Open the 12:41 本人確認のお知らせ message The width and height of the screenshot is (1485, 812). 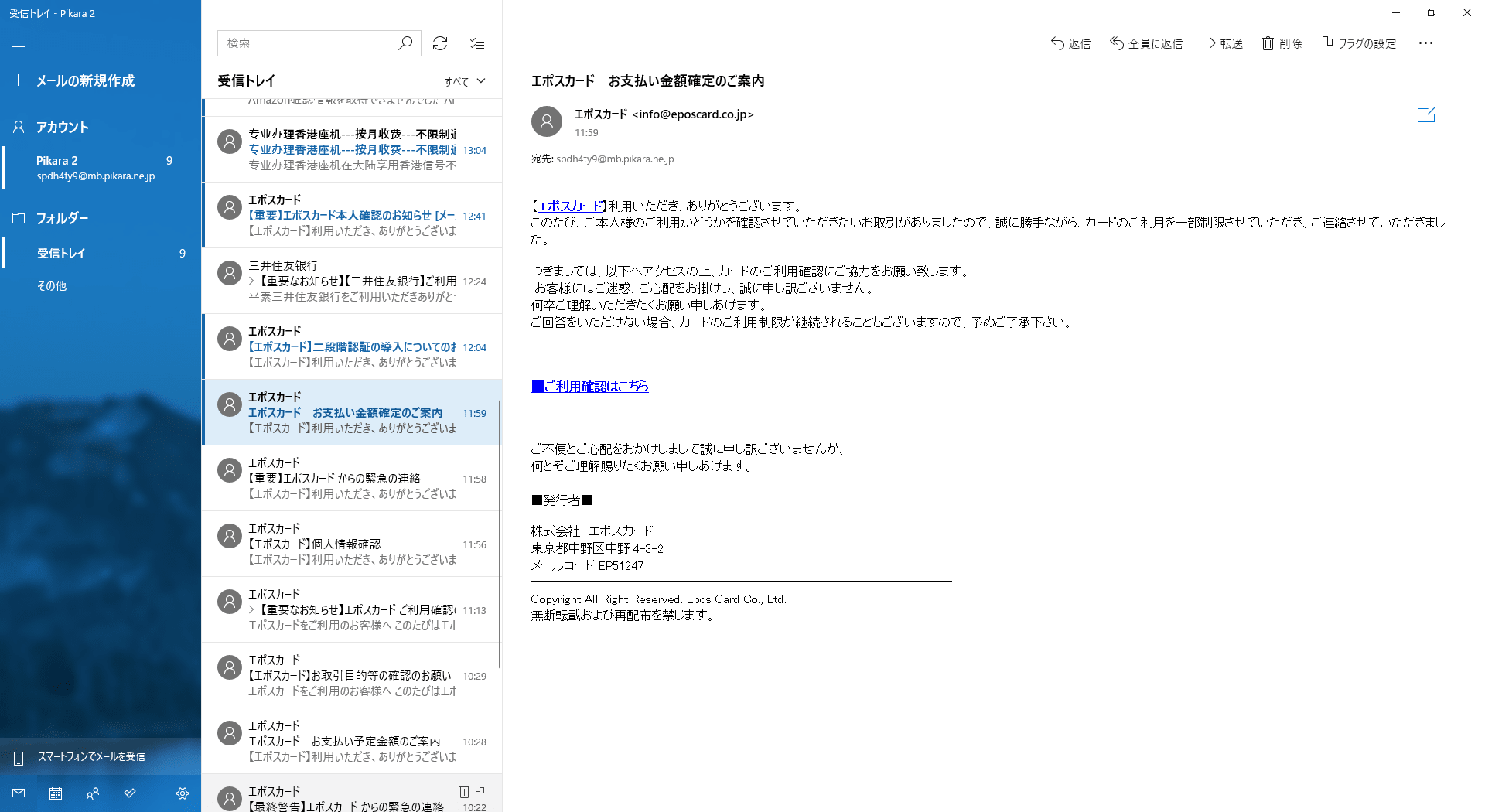(352, 215)
